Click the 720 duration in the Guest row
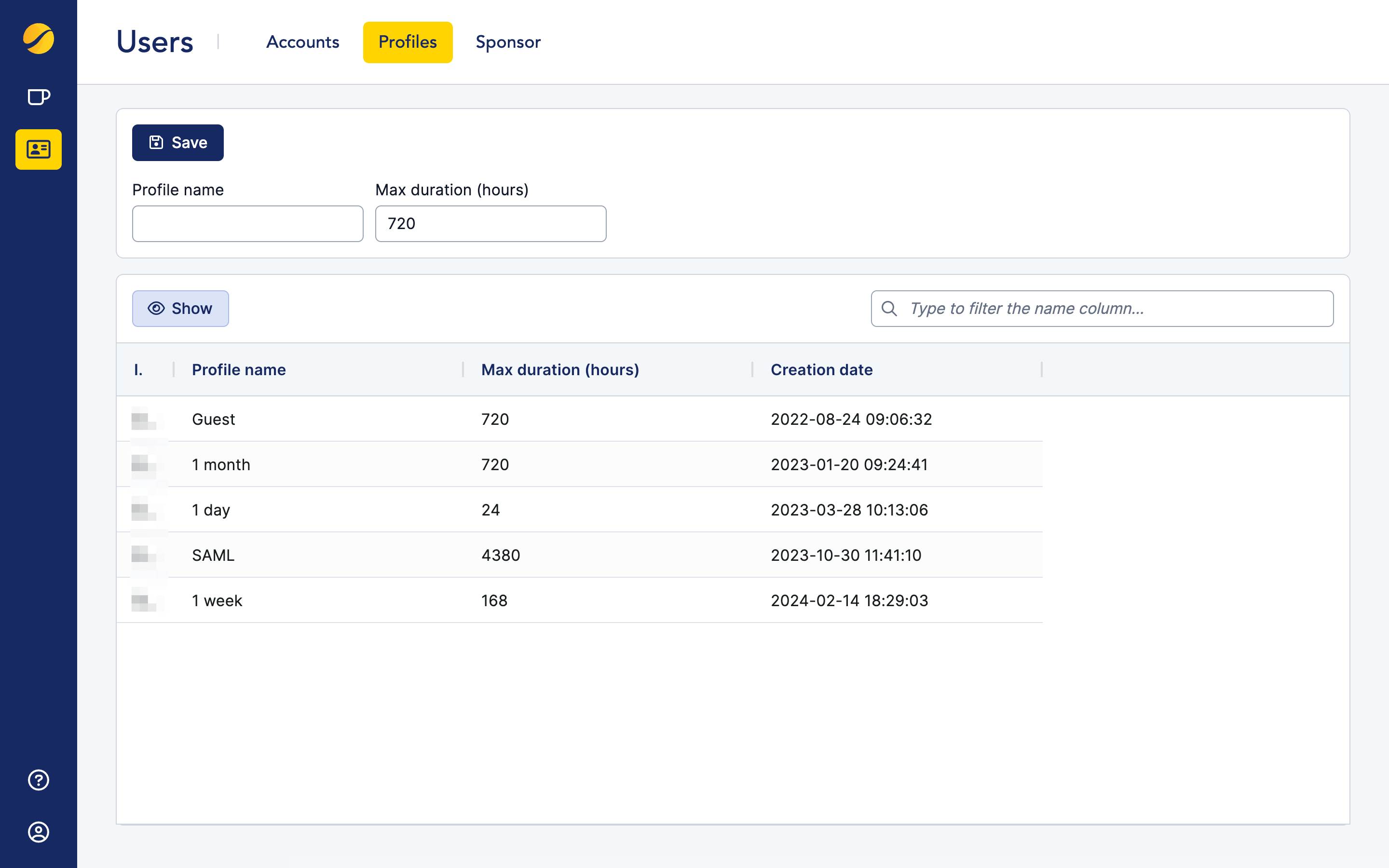The image size is (1389, 868). (x=495, y=419)
